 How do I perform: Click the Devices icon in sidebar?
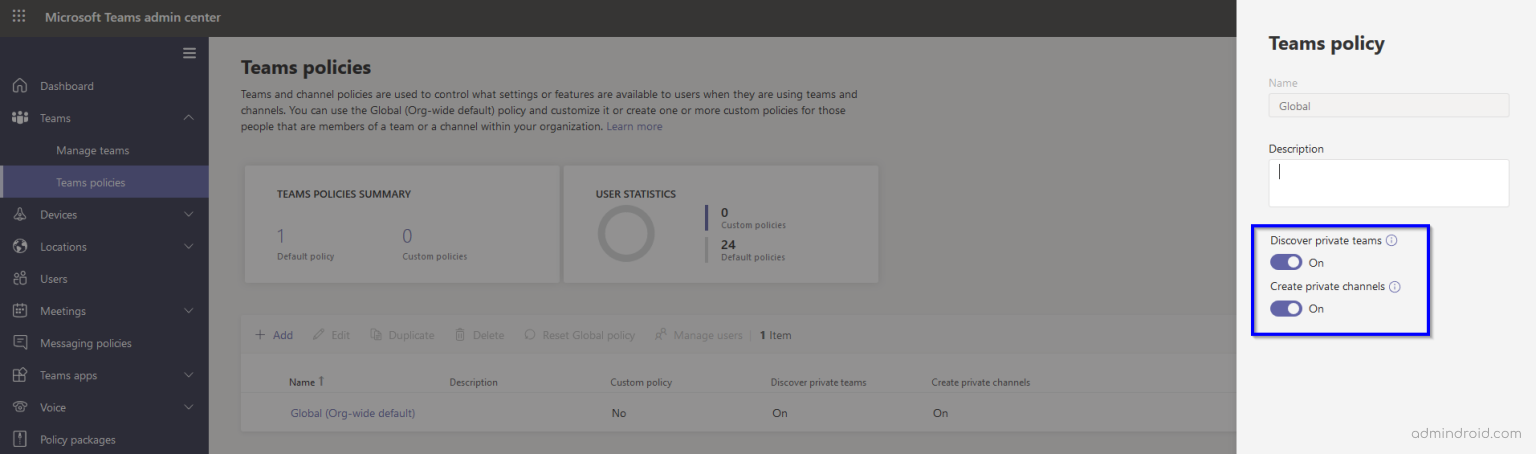20,214
